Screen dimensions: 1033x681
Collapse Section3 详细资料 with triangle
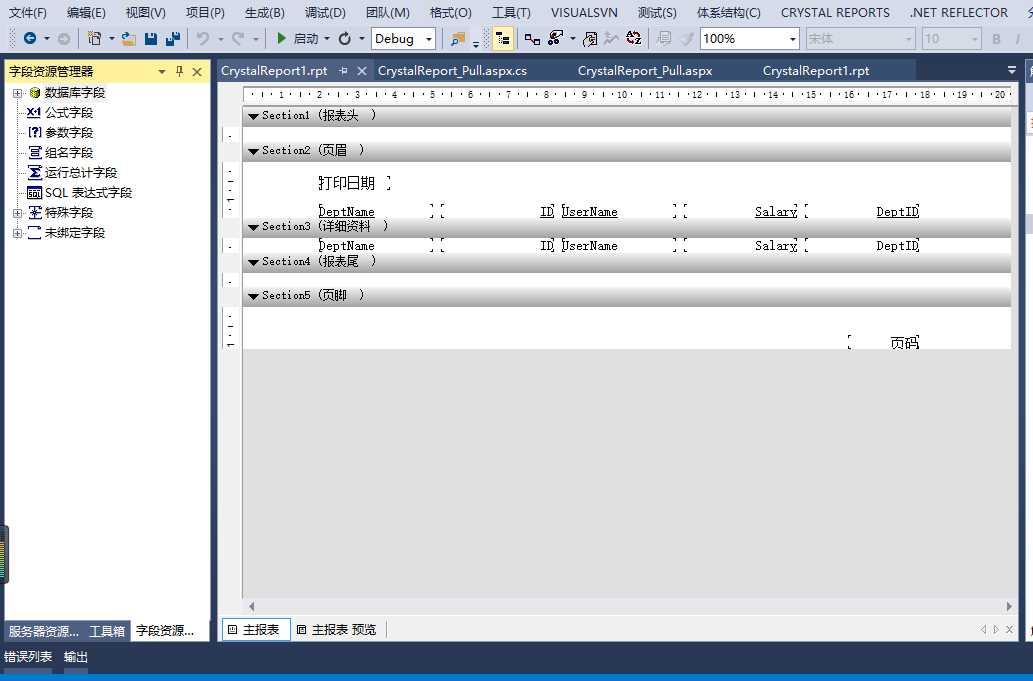[x=253, y=227]
